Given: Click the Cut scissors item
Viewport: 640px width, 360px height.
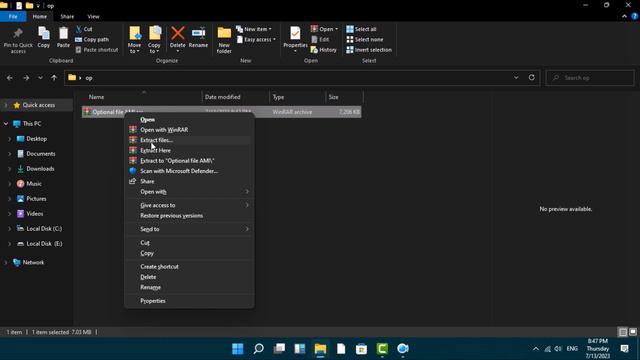Looking at the screenshot, I should pyautogui.click(x=84, y=29).
